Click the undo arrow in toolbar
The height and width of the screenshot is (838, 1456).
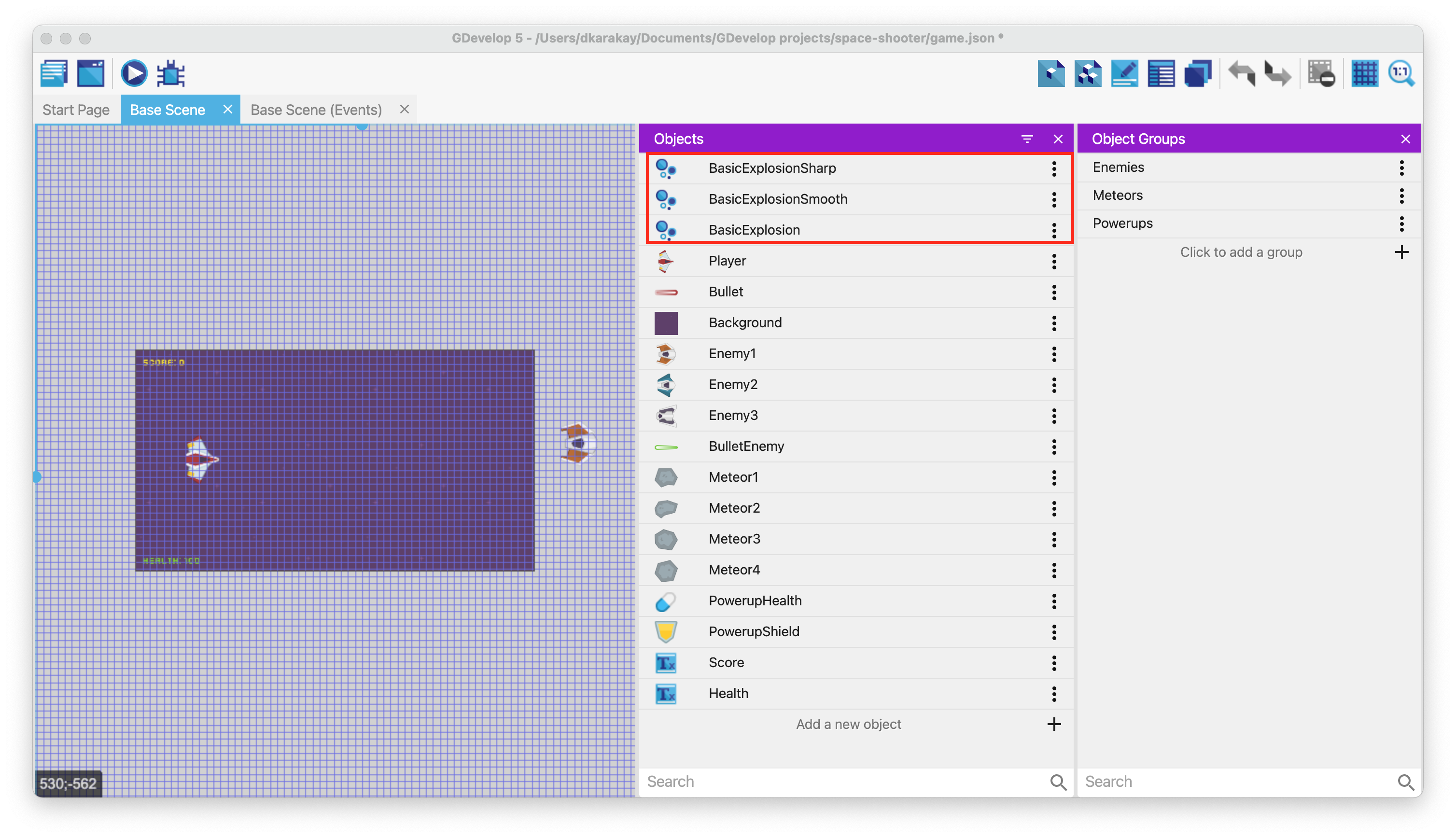pyautogui.click(x=1241, y=74)
